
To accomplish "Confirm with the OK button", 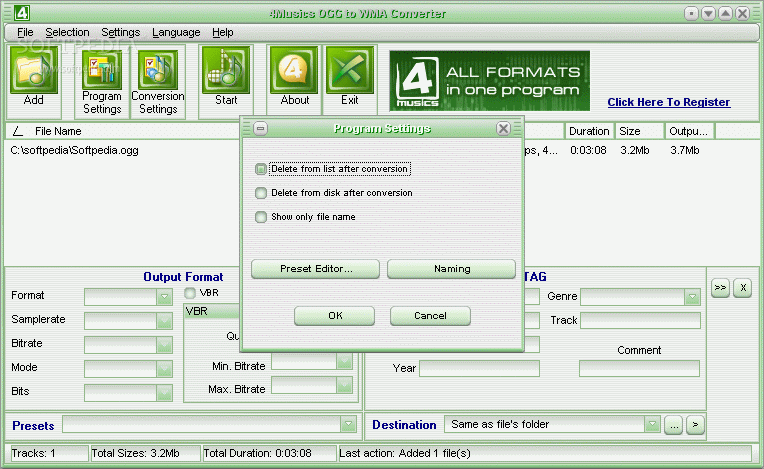I will pos(334,316).
